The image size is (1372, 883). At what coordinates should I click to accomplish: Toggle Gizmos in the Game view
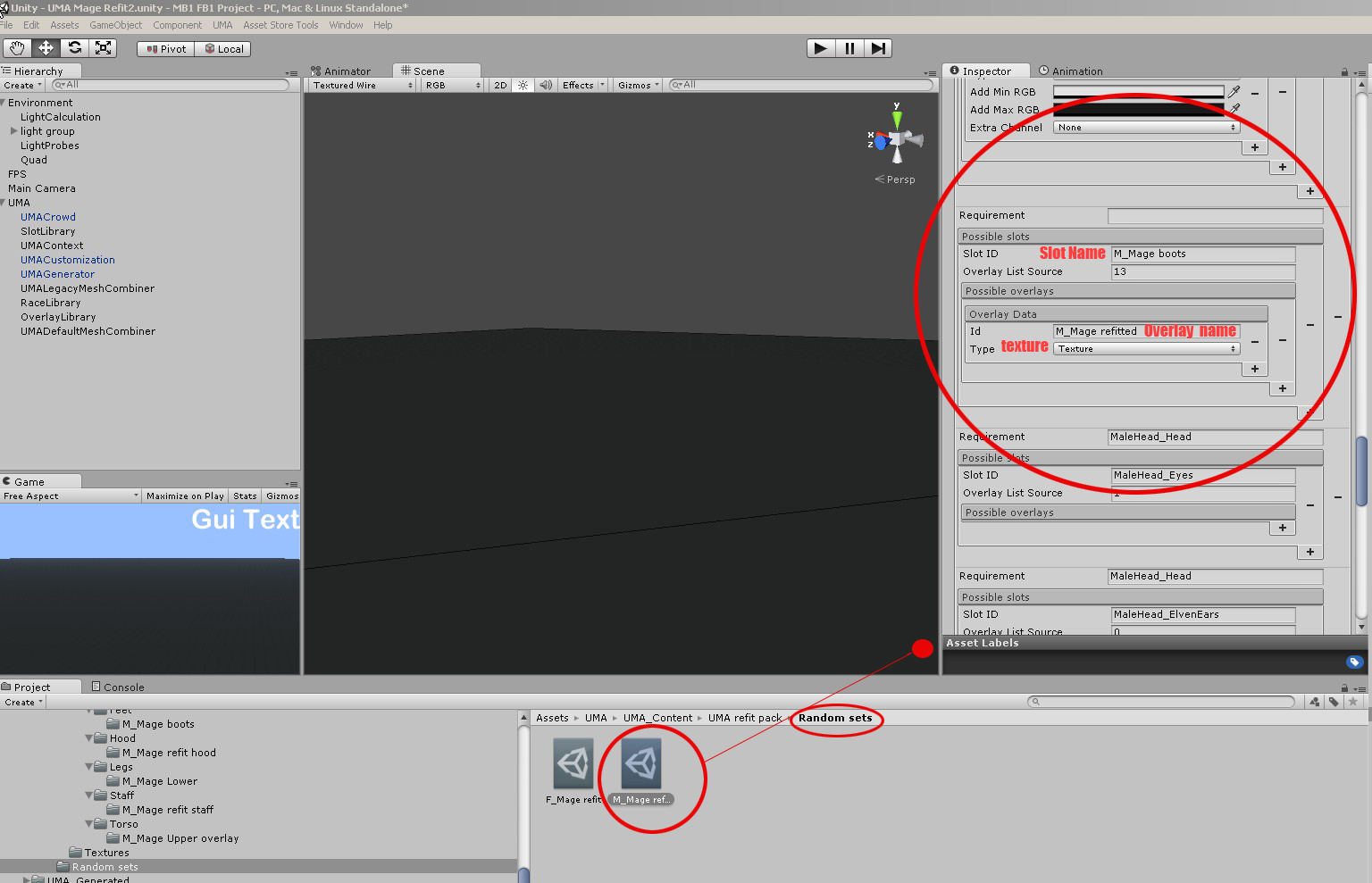pos(282,496)
